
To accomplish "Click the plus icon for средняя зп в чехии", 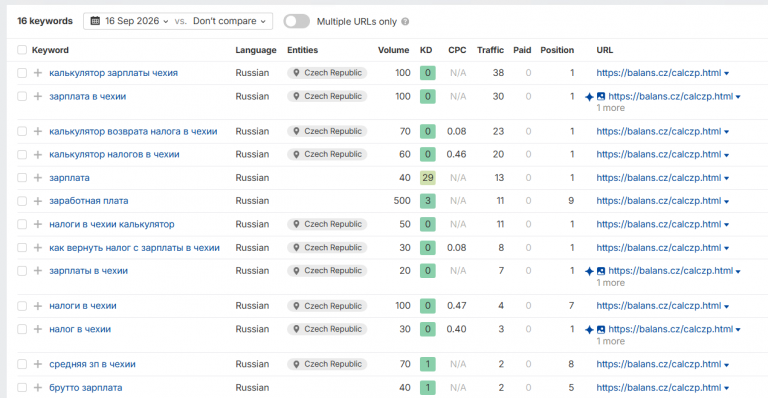I will click(x=38, y=364).
